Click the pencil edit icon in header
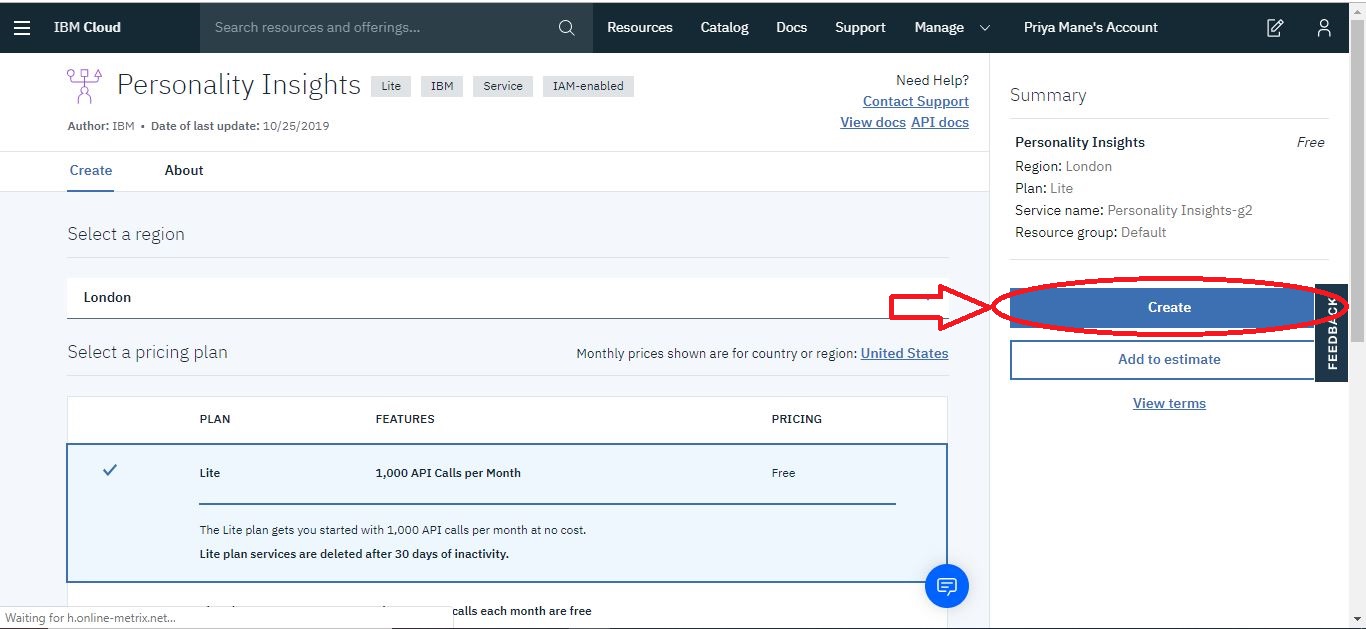 (1274, 28)
